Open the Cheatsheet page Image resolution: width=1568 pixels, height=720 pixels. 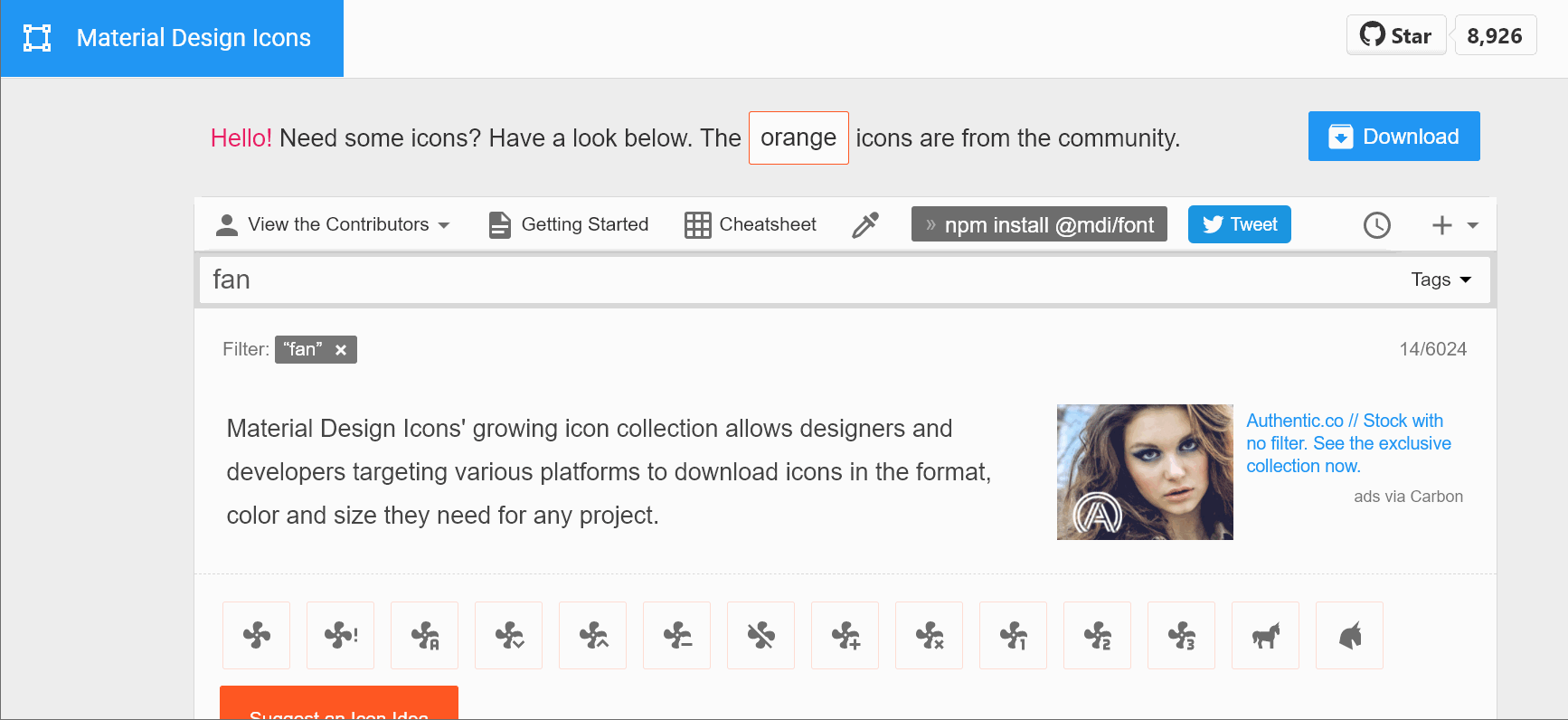coord(751,225)
